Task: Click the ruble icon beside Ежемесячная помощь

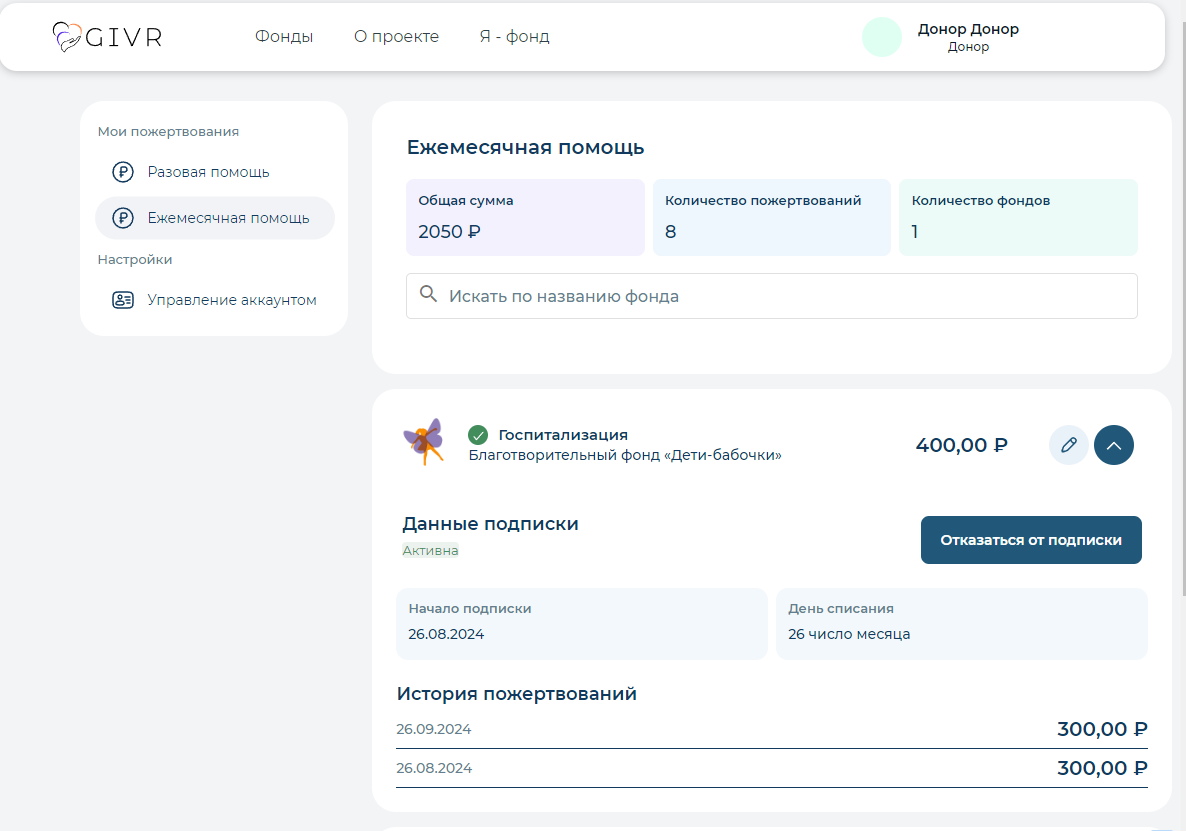Action: [x=123, y=218]
